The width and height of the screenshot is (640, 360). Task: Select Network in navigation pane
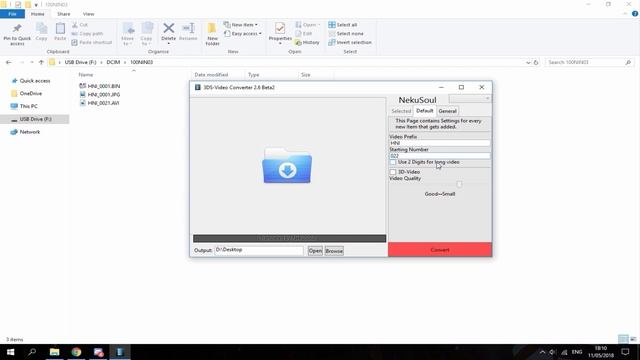30,132
